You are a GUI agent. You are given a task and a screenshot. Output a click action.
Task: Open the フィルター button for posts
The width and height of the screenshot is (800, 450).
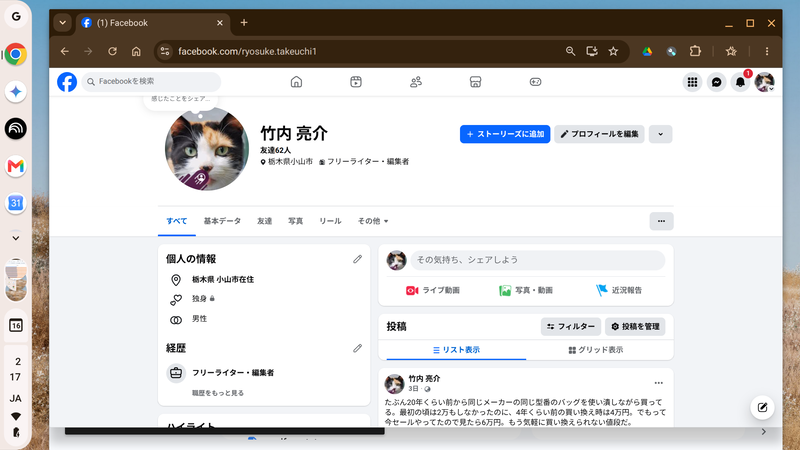pyautogui.click(x=571, y=327)
